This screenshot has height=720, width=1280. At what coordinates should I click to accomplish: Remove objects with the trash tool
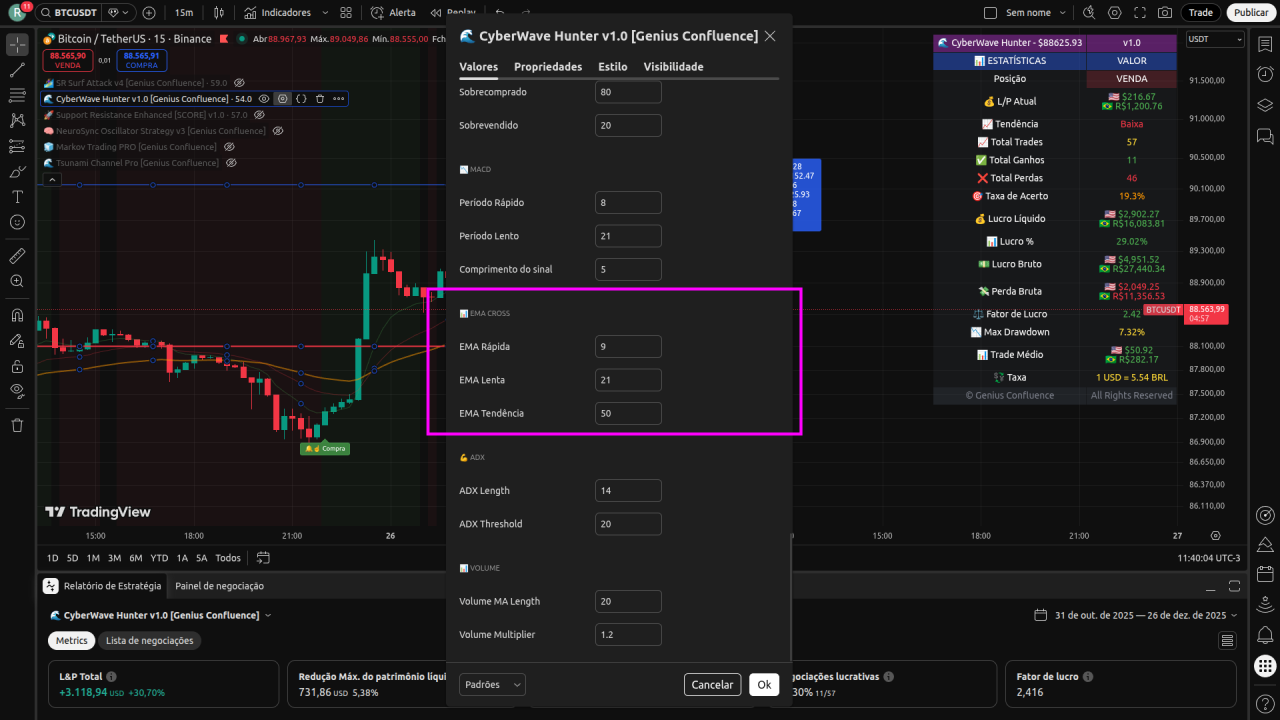(17, 425)
